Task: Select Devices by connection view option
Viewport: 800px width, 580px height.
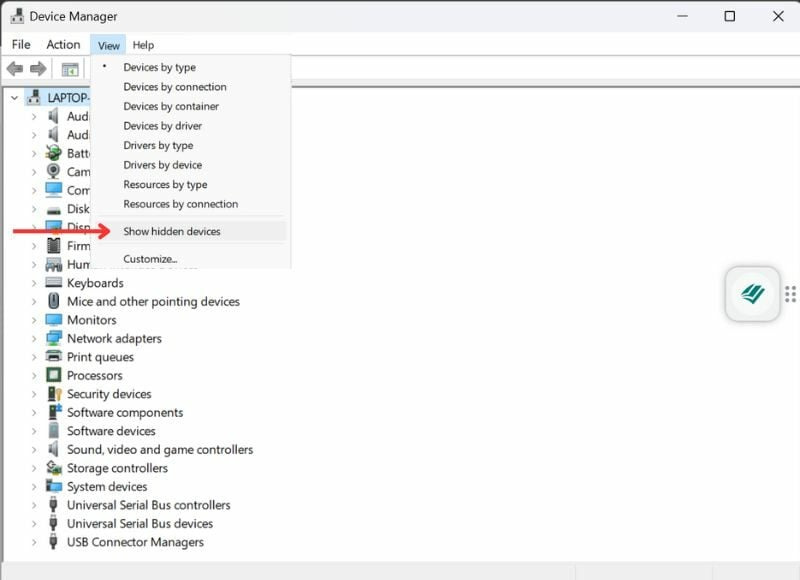Action: (175, 87)
